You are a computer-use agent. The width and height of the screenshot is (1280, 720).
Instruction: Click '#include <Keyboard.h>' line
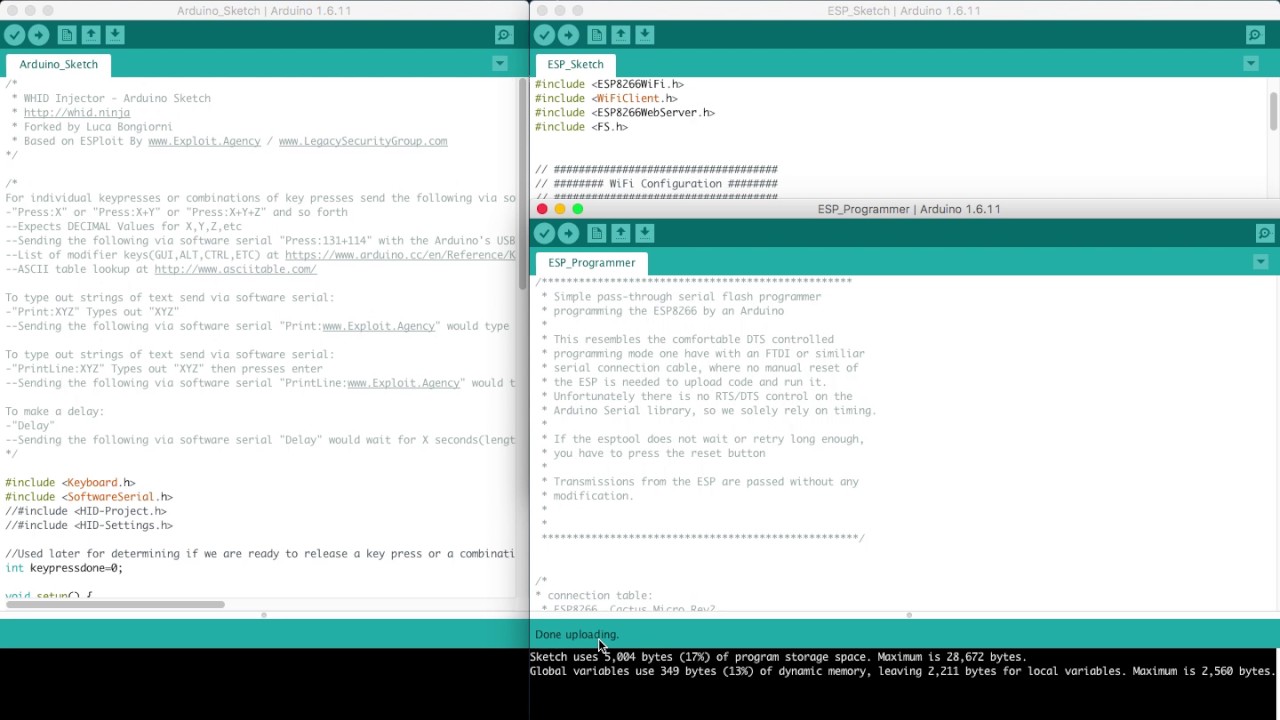click(70, 482)
